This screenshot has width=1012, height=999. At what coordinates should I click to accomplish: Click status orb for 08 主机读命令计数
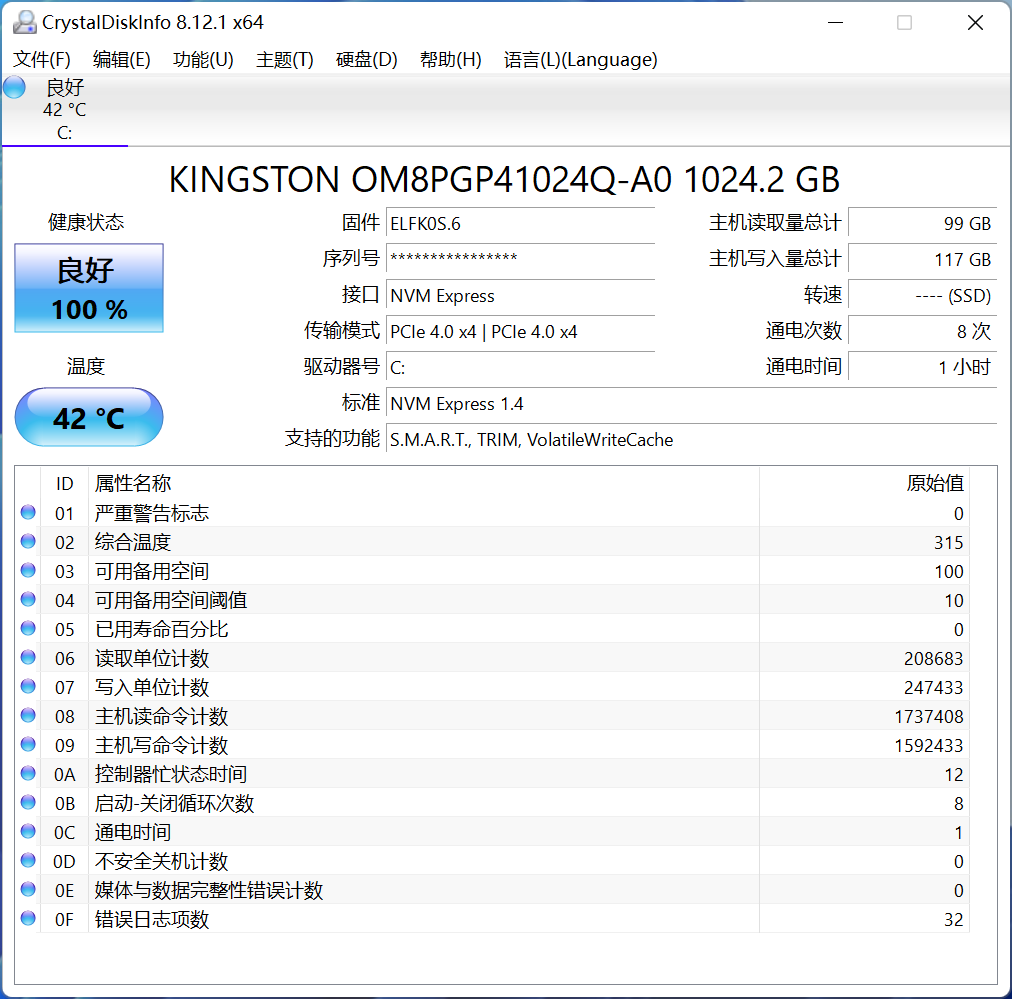pyautogui.click(x=28, y=716)
